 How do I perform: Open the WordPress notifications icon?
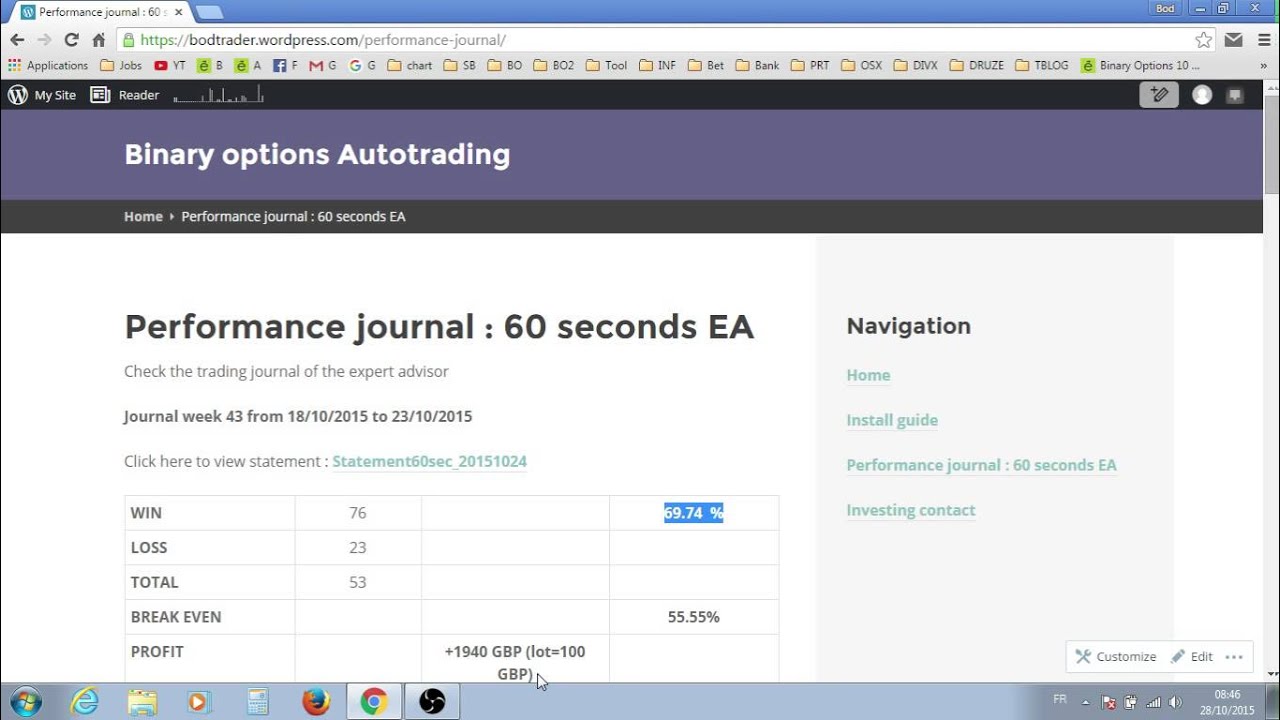[x=1236, y=95]
